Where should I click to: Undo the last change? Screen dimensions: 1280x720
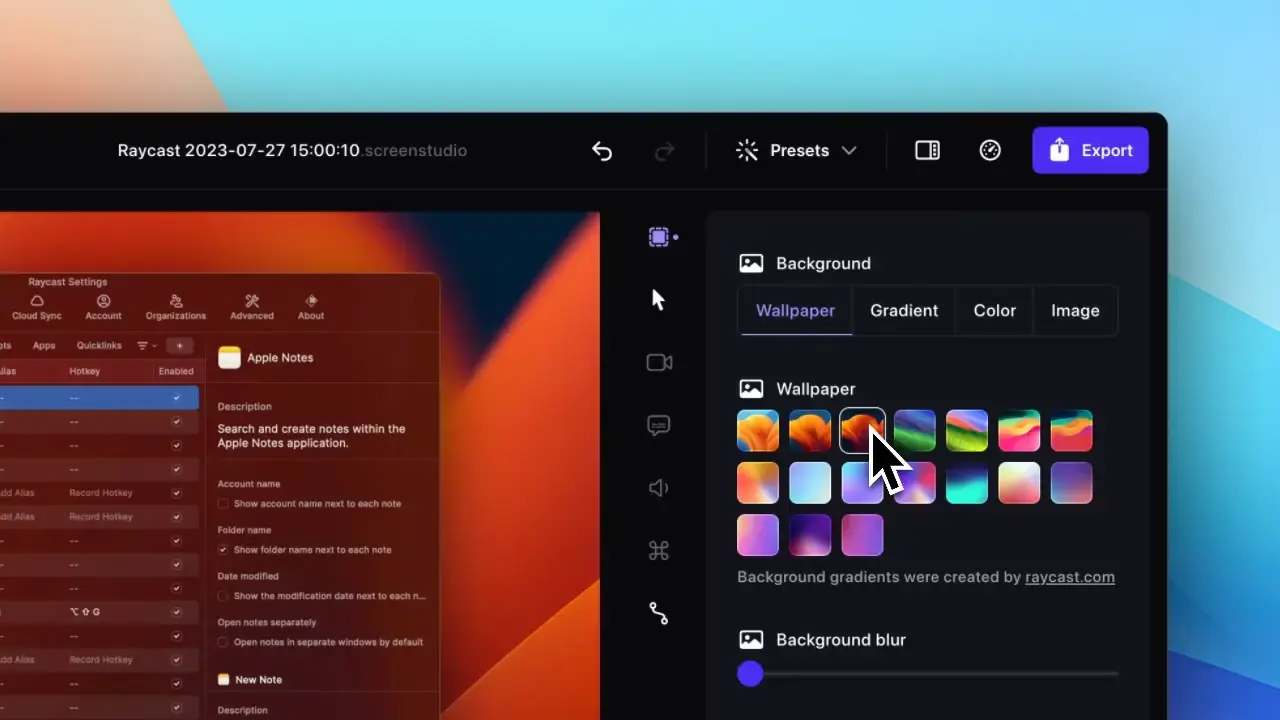pyautogui.click(x=602, y=150)
